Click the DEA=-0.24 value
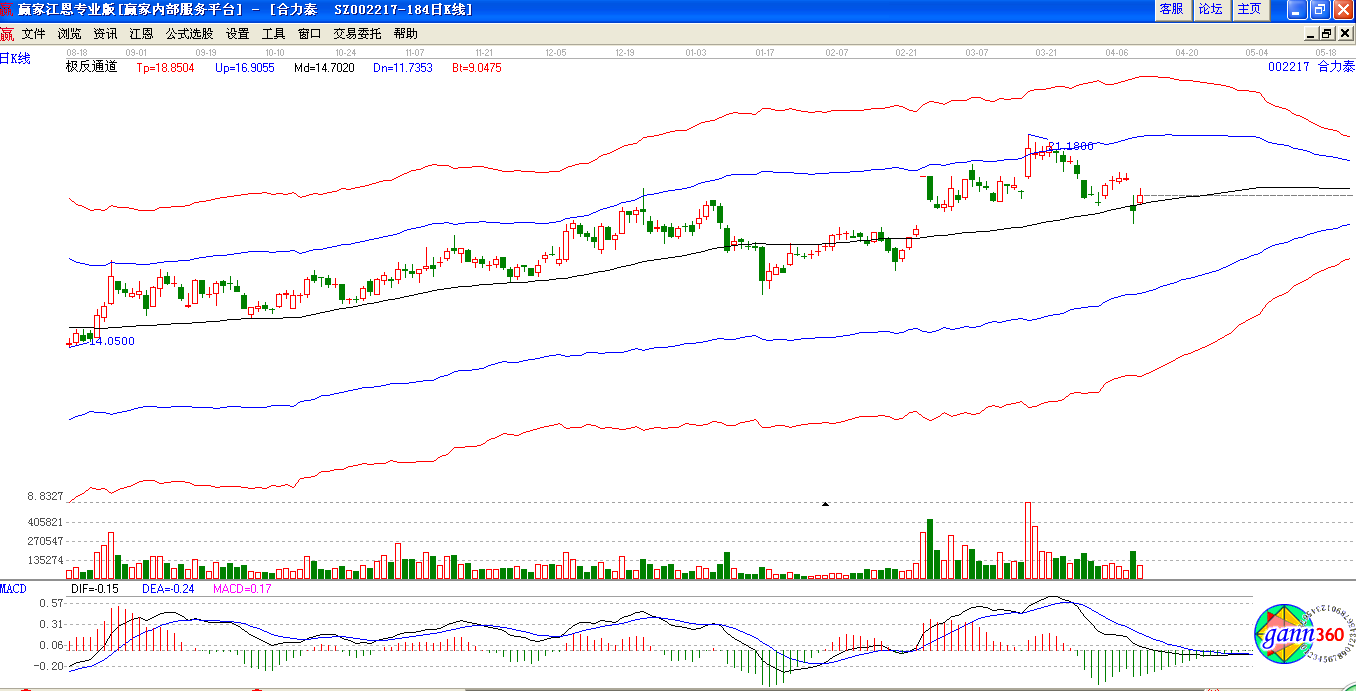Screen dimensions: 1356x691 tap(166, 589)
